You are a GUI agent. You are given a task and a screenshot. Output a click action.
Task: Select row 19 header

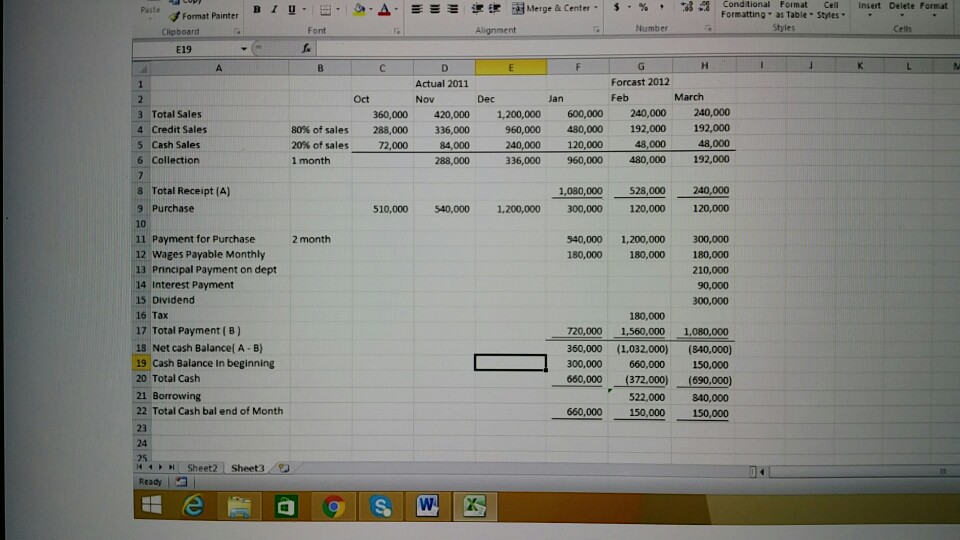coord(141,363)
